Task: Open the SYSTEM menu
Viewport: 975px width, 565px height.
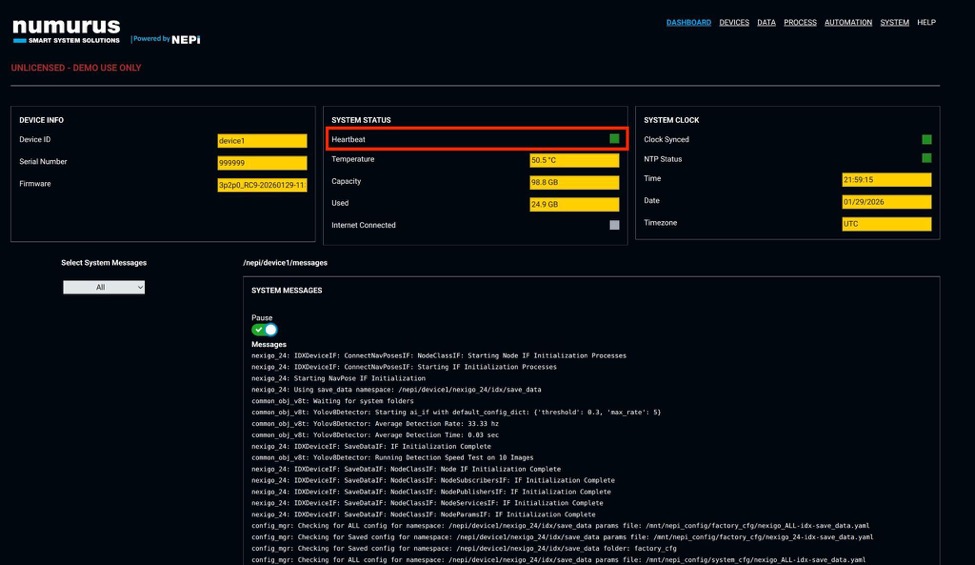Action: coord(894,22)
